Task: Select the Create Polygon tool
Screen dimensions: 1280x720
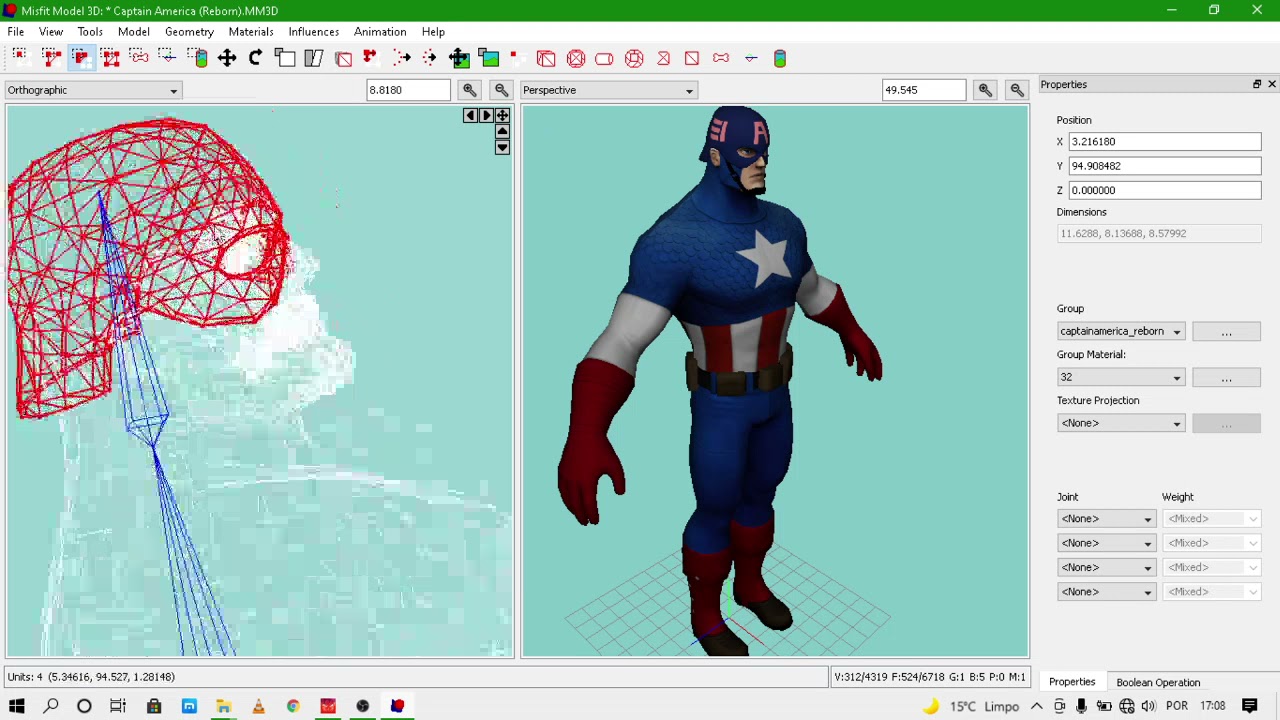Action: [663, 58]
